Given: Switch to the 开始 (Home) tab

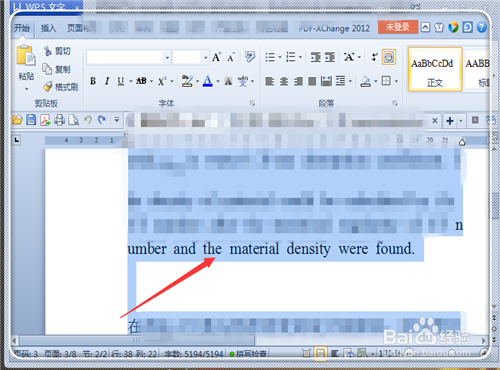Looking at the screenshot, I should [x=22, y=28].
